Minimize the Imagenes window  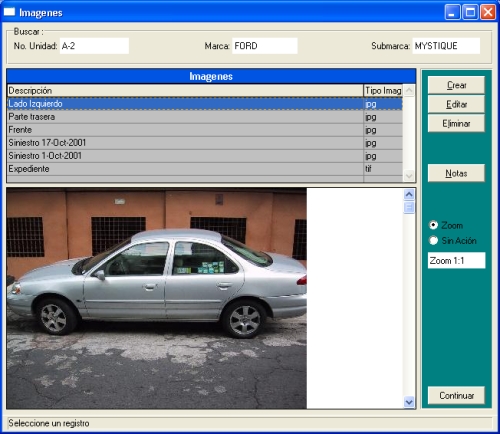[452, 12]
